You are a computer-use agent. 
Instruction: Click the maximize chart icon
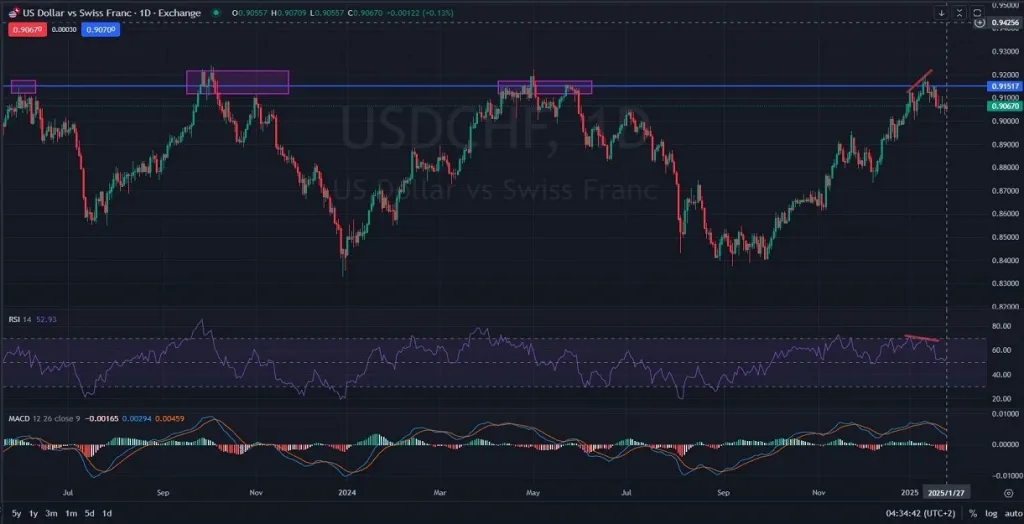tap(977, 12)
